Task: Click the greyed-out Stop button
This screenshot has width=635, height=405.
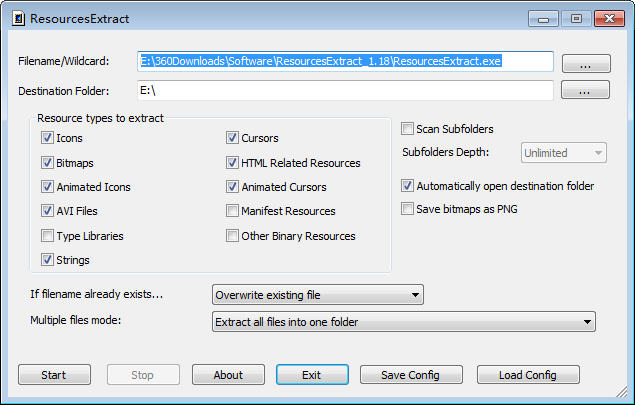Action: tap(143, 375)
